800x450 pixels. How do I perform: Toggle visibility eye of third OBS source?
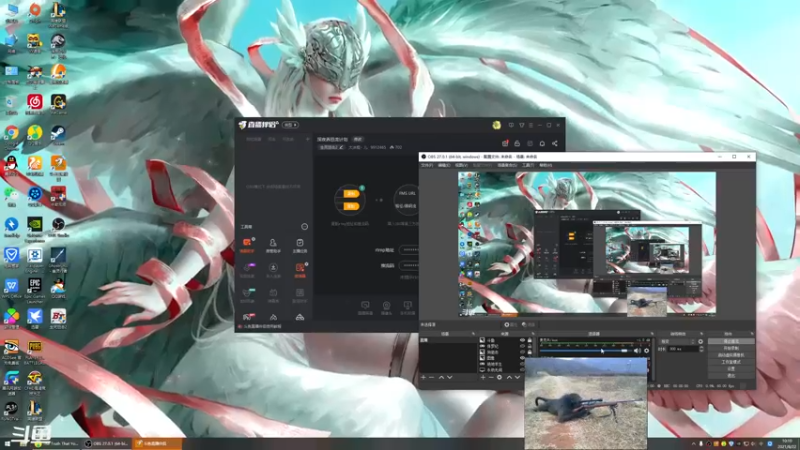pyautogui.click(x=522, y=352)
